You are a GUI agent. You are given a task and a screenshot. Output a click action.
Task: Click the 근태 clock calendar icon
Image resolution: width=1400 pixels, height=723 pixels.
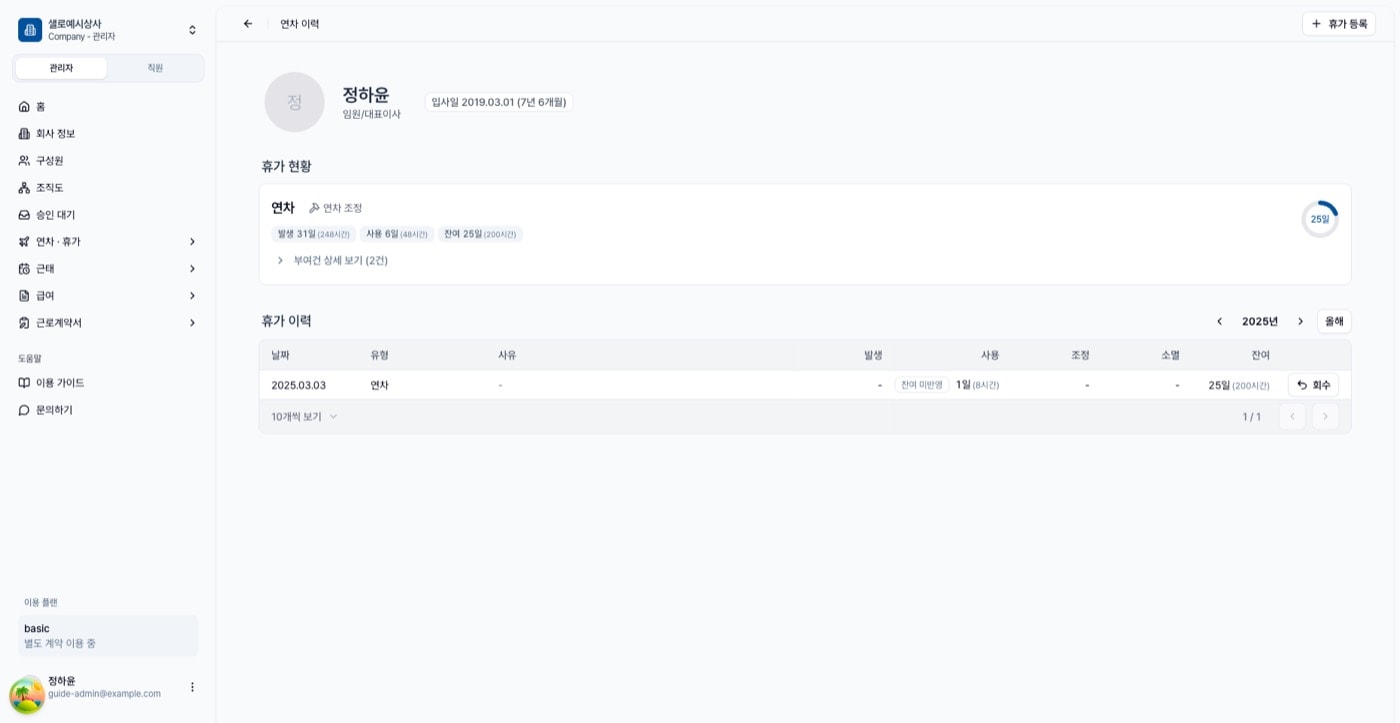(24, 268)
